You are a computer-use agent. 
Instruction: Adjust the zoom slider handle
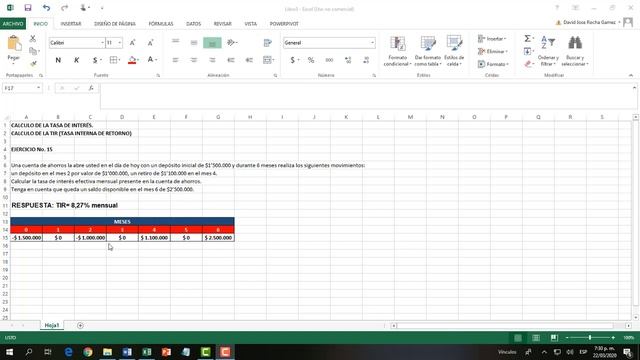point(590,338)
